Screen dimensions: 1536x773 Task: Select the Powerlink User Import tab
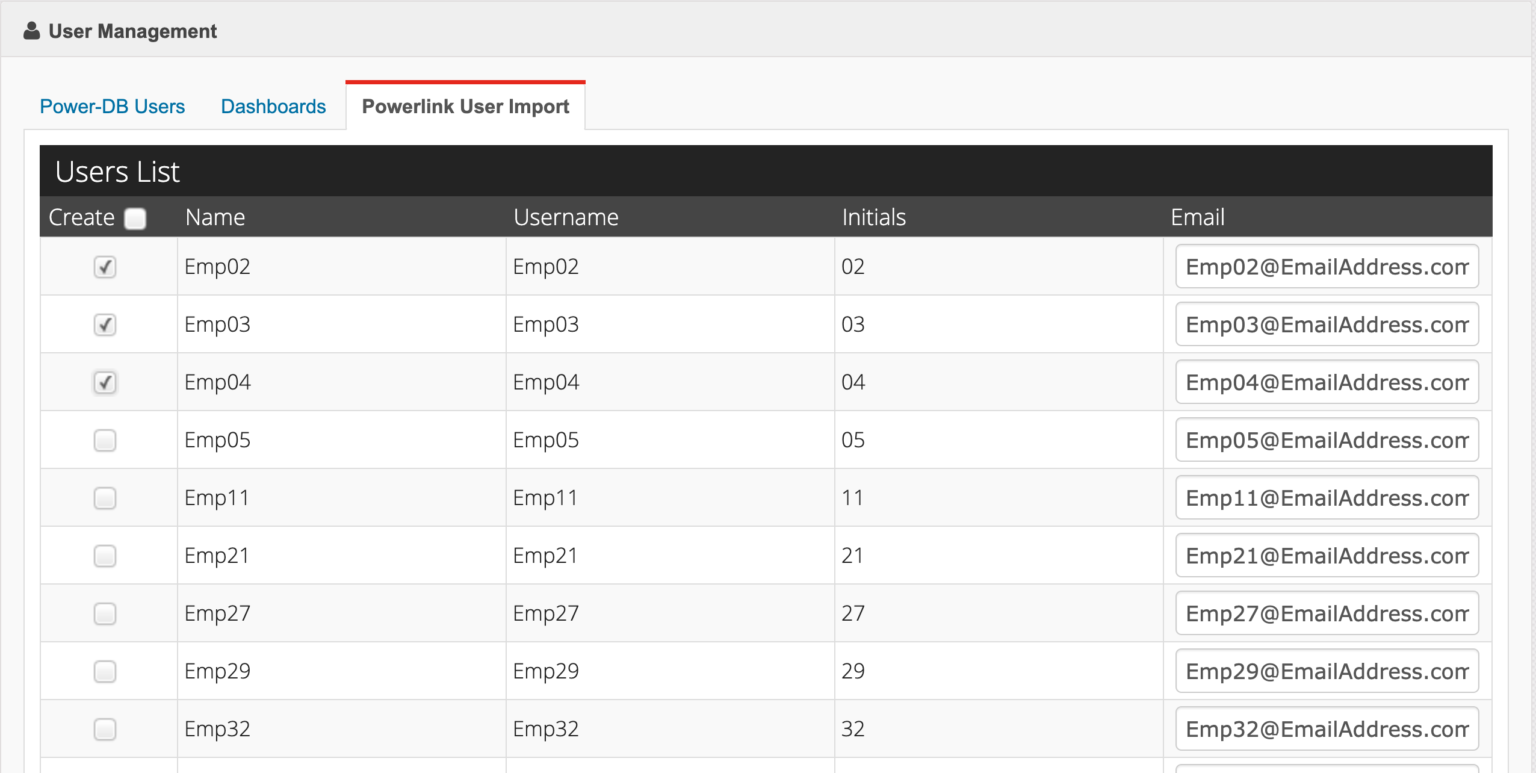[465, 104]
